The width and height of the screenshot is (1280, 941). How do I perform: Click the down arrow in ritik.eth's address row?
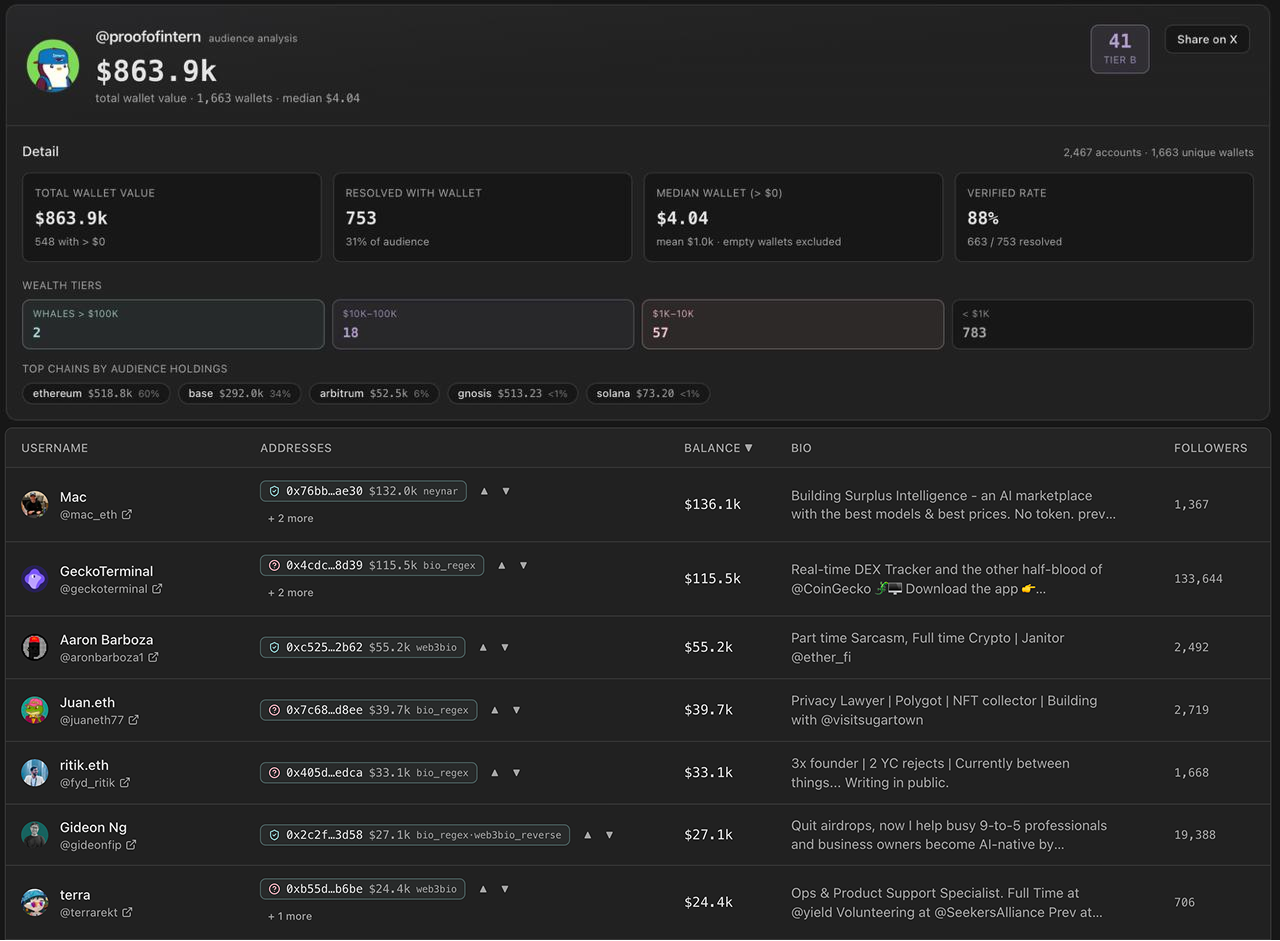pyautogui.click(x=517, y=772)
